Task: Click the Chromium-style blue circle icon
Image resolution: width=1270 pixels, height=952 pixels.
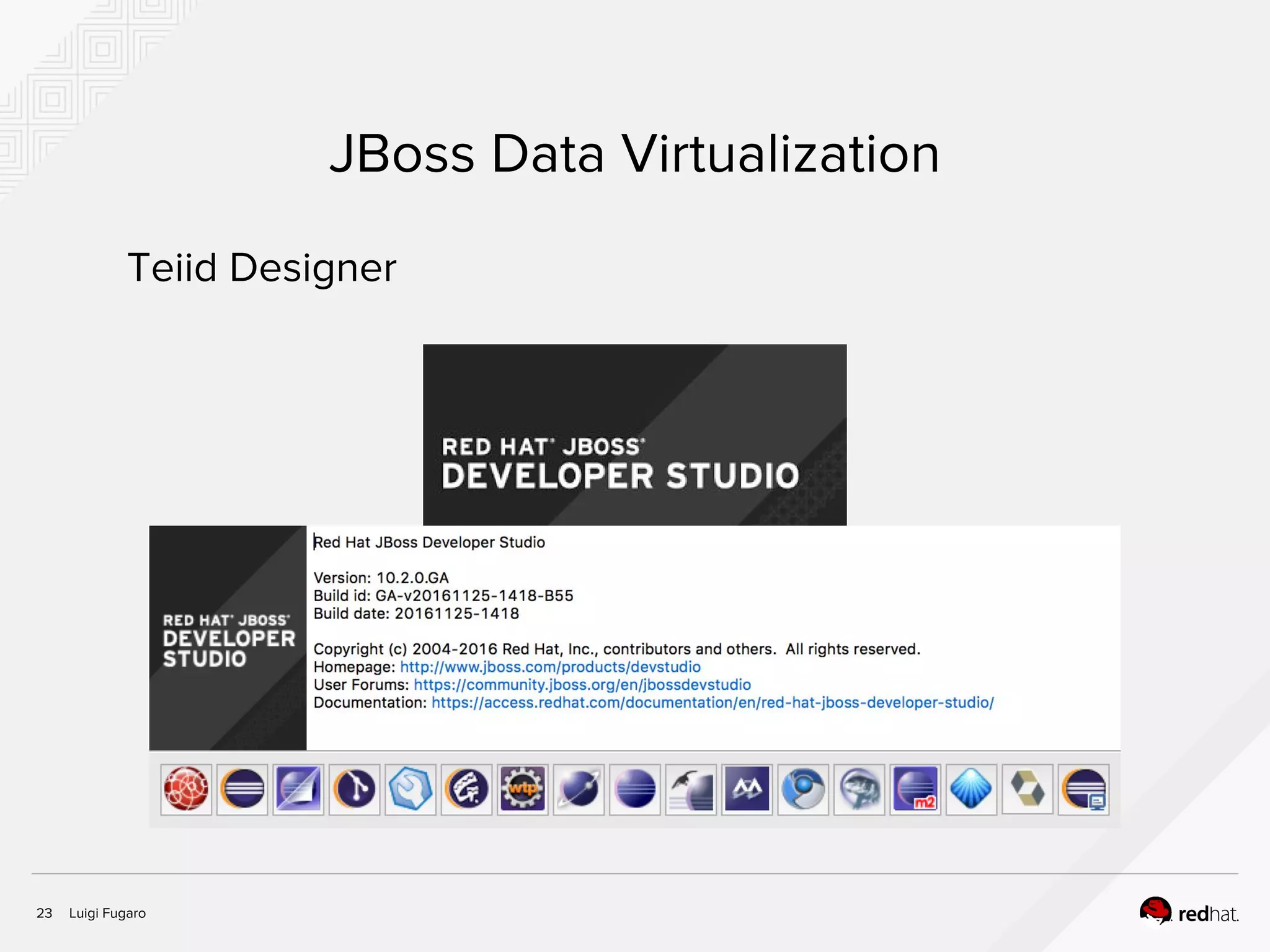Action: point(803,789)
